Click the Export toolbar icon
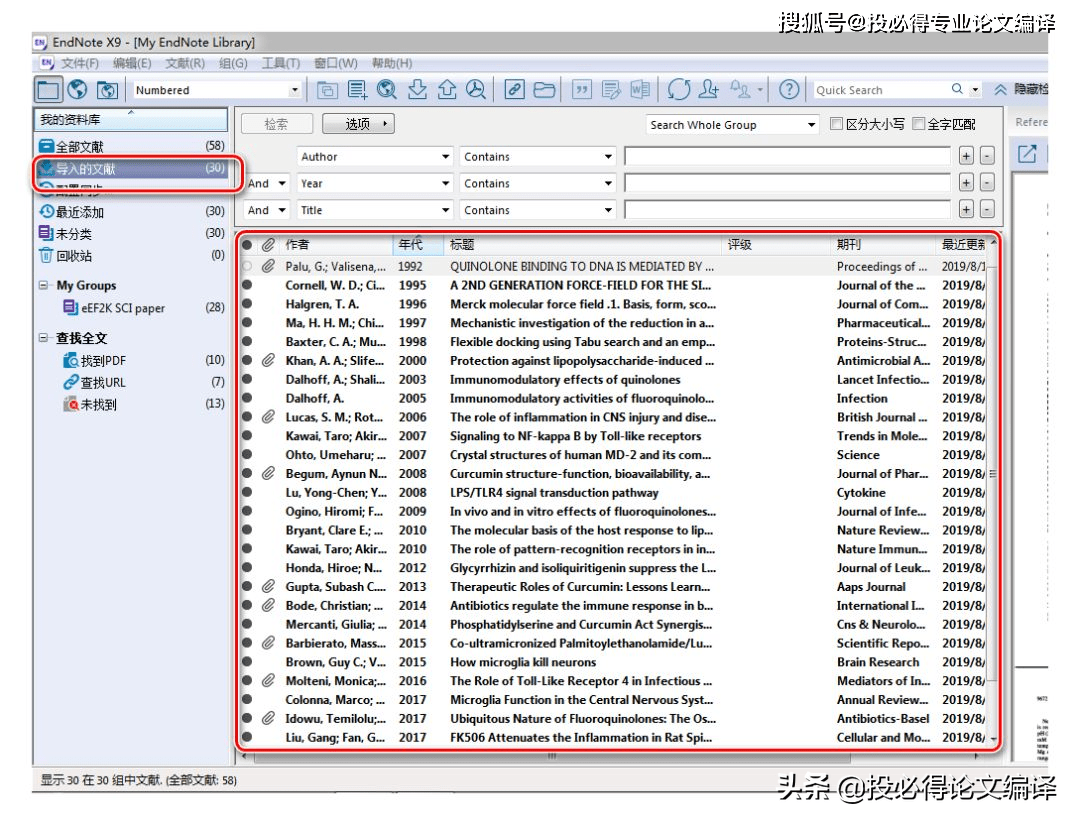This screenshot has width=1080, height=825. [x=446, y=90]
